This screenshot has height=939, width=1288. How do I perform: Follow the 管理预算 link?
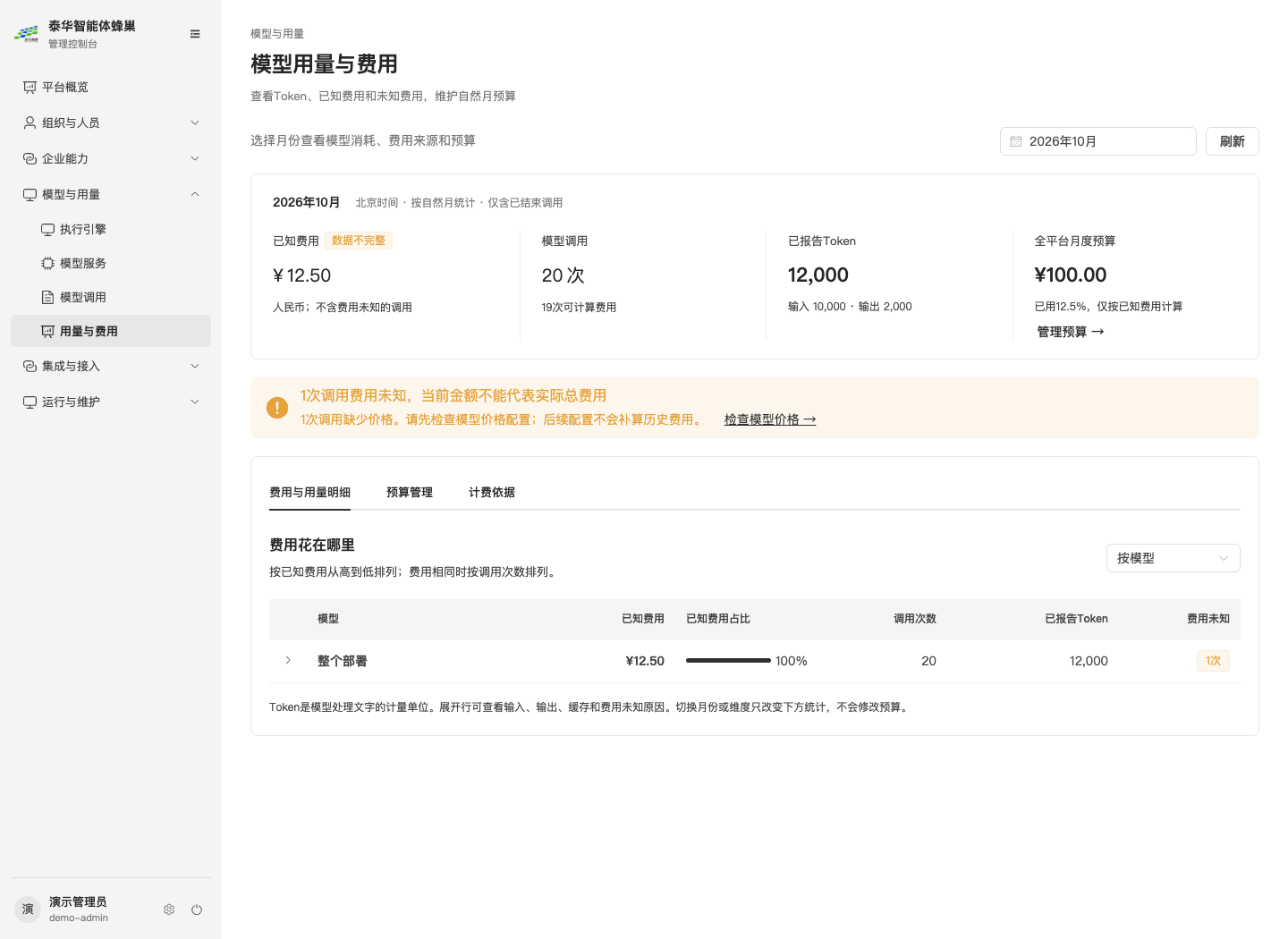[x=1071, y=332]
